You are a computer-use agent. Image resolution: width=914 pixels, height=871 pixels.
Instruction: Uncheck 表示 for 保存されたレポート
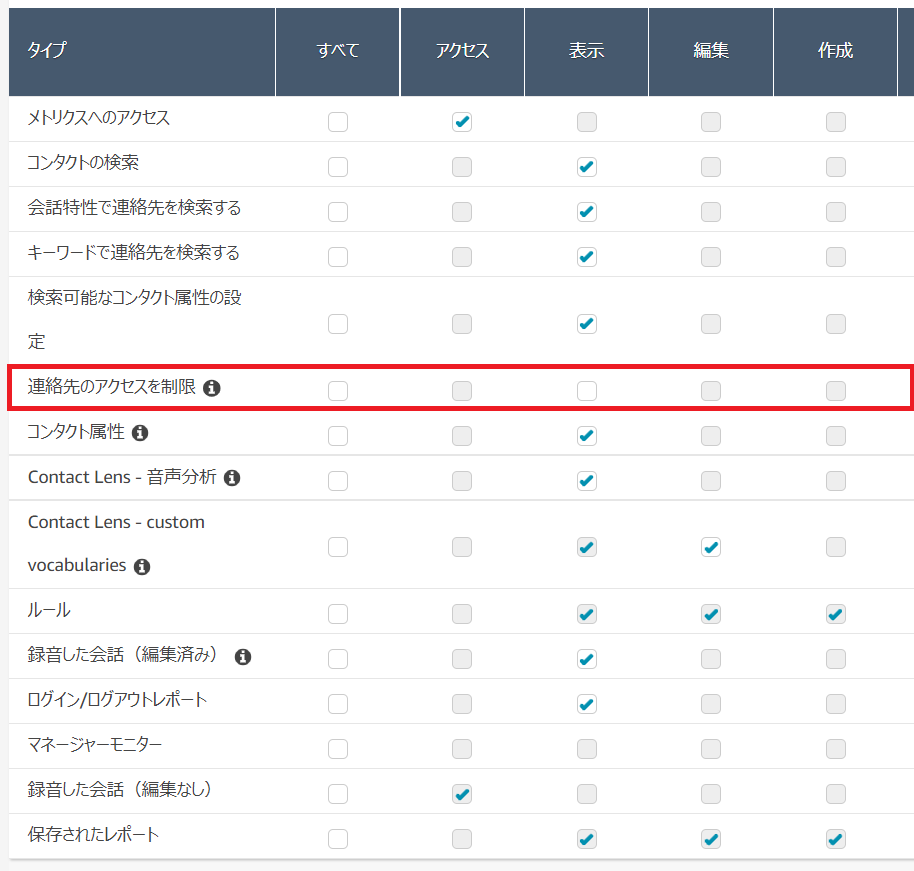tap(586, 839)
